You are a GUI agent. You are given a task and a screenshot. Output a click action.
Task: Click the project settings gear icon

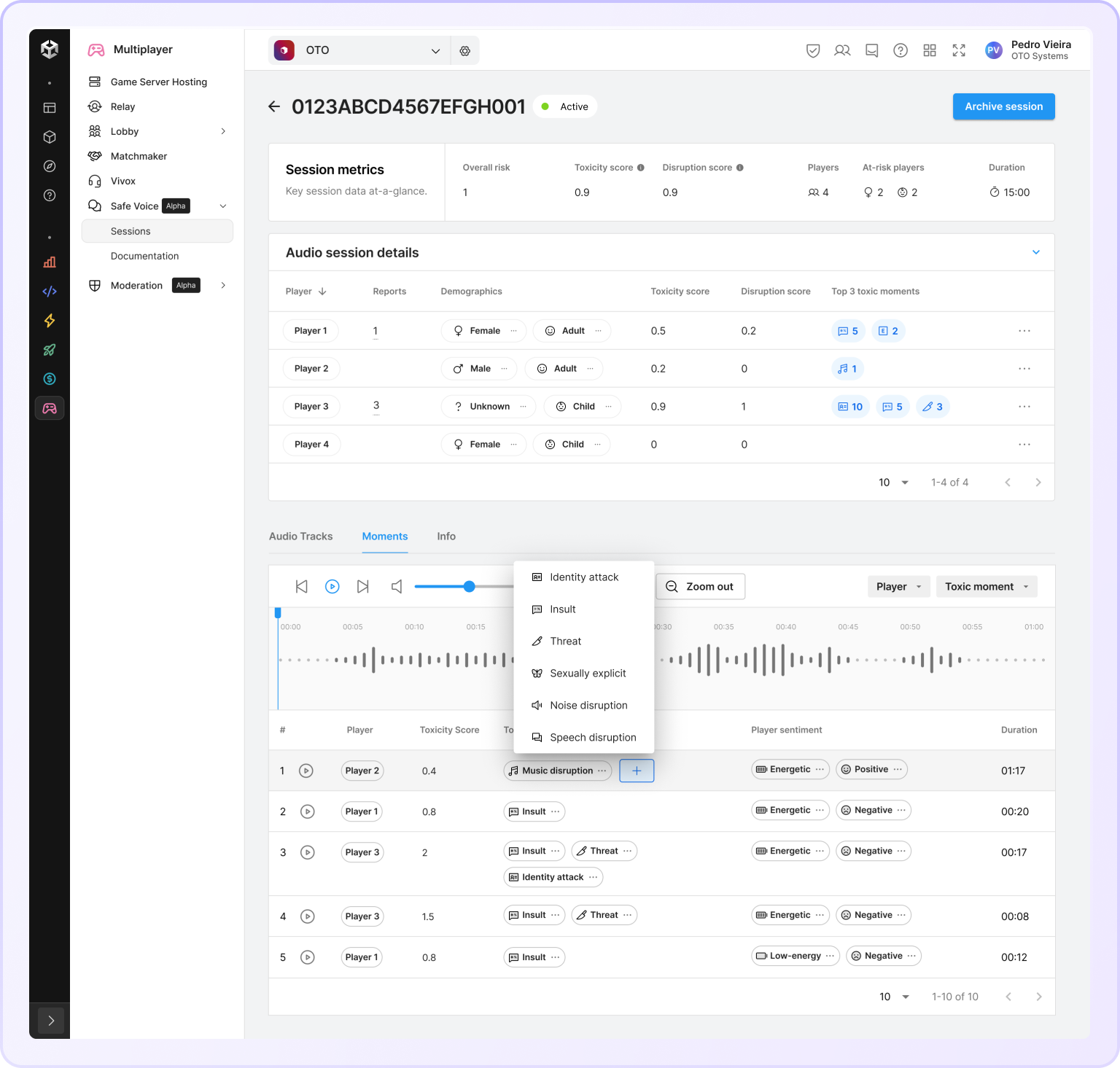[464, 51]
